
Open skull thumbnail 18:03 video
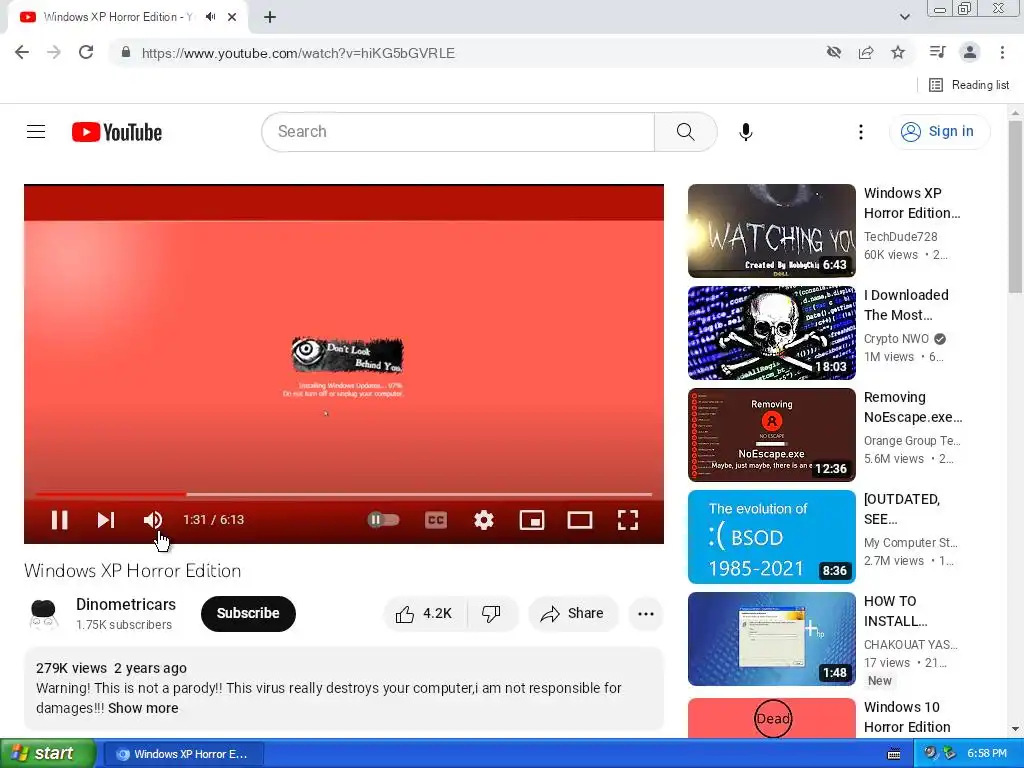(x=771, y=333)
